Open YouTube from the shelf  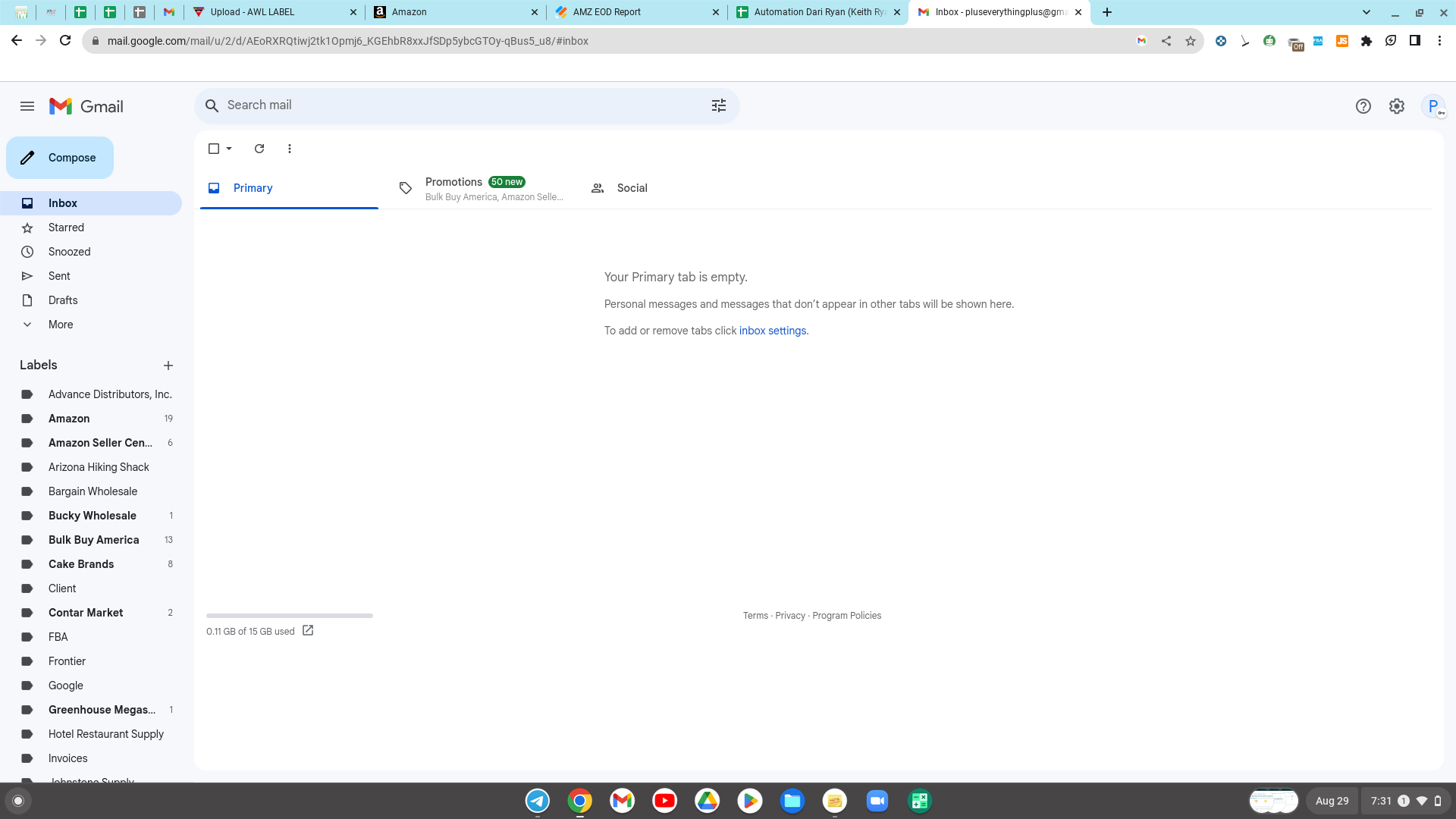[665, 801]
